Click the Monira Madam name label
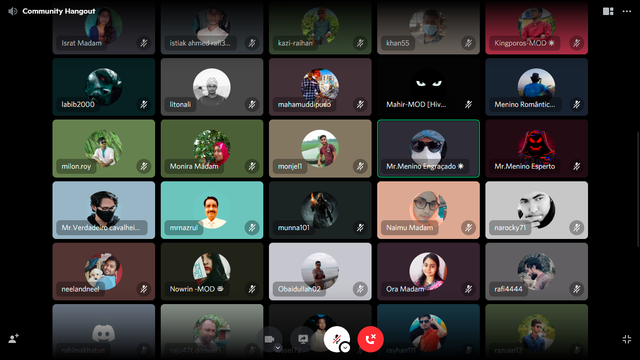The image size is (640, 360). point(194,166)
